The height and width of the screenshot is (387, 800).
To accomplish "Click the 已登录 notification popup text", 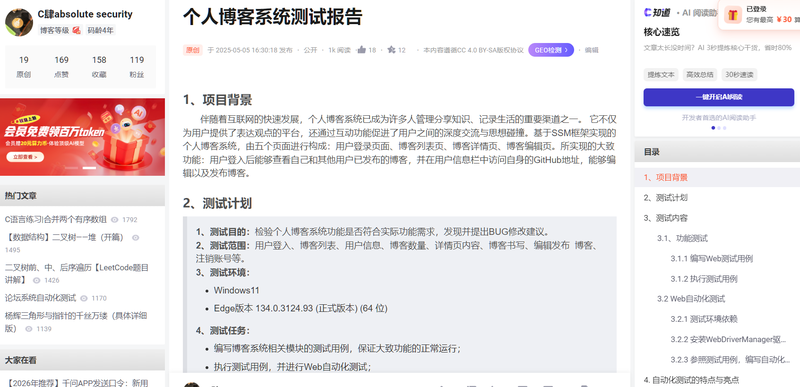I will (756, 9).
